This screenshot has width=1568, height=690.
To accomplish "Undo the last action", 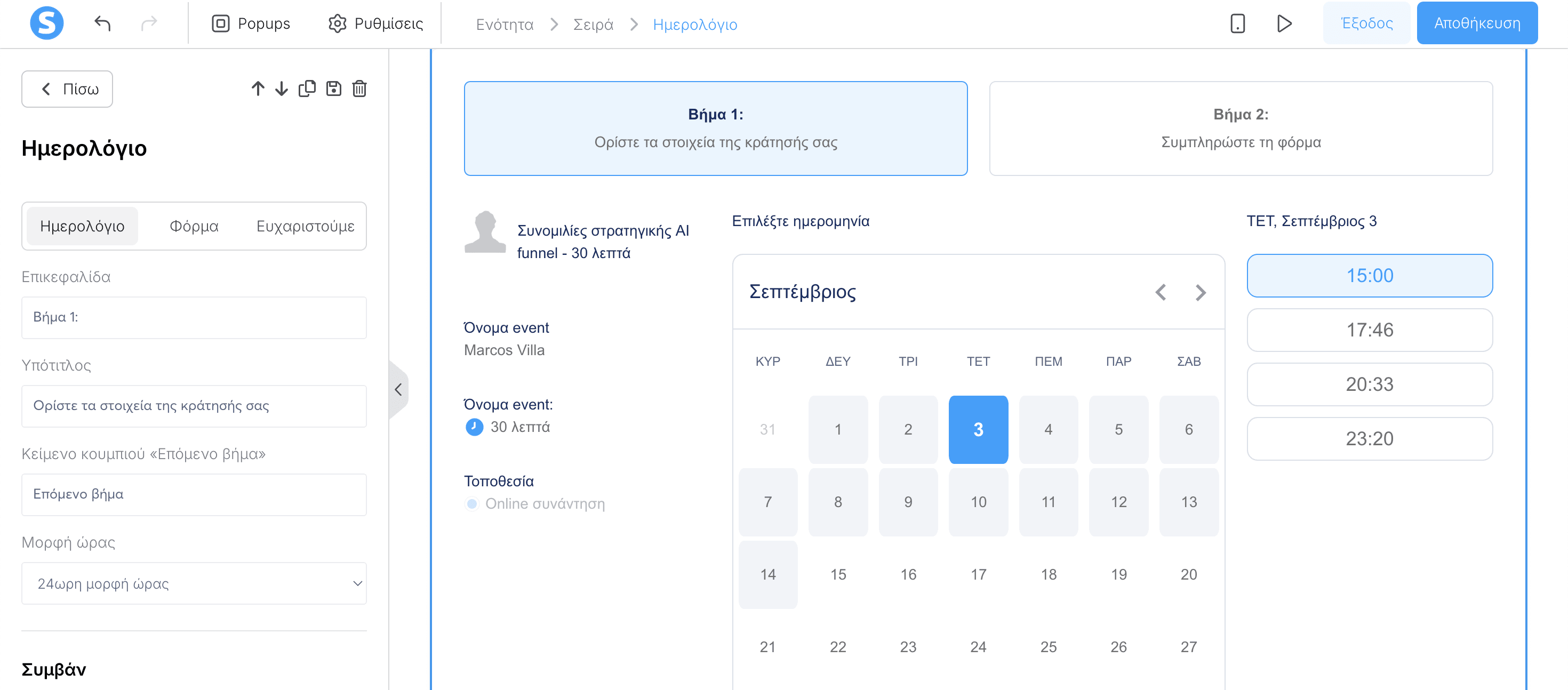I will coord(103,23).
